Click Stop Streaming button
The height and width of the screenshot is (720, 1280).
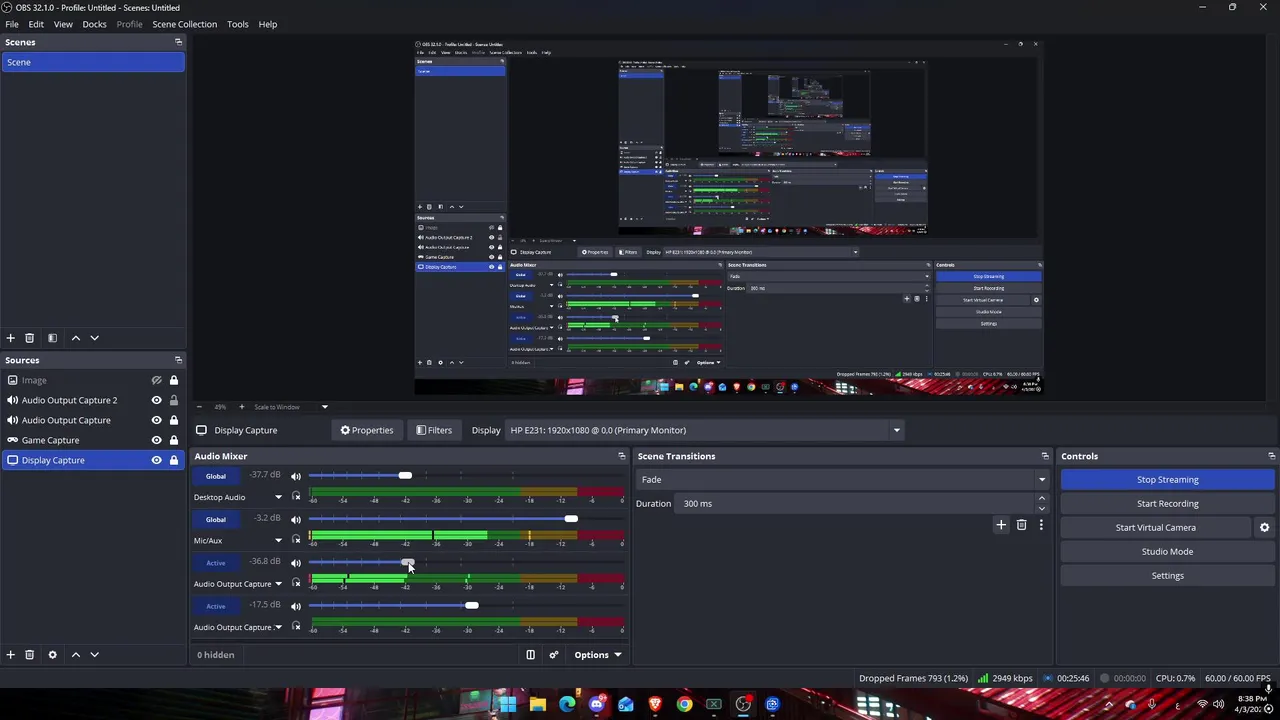click(1167, 480)
